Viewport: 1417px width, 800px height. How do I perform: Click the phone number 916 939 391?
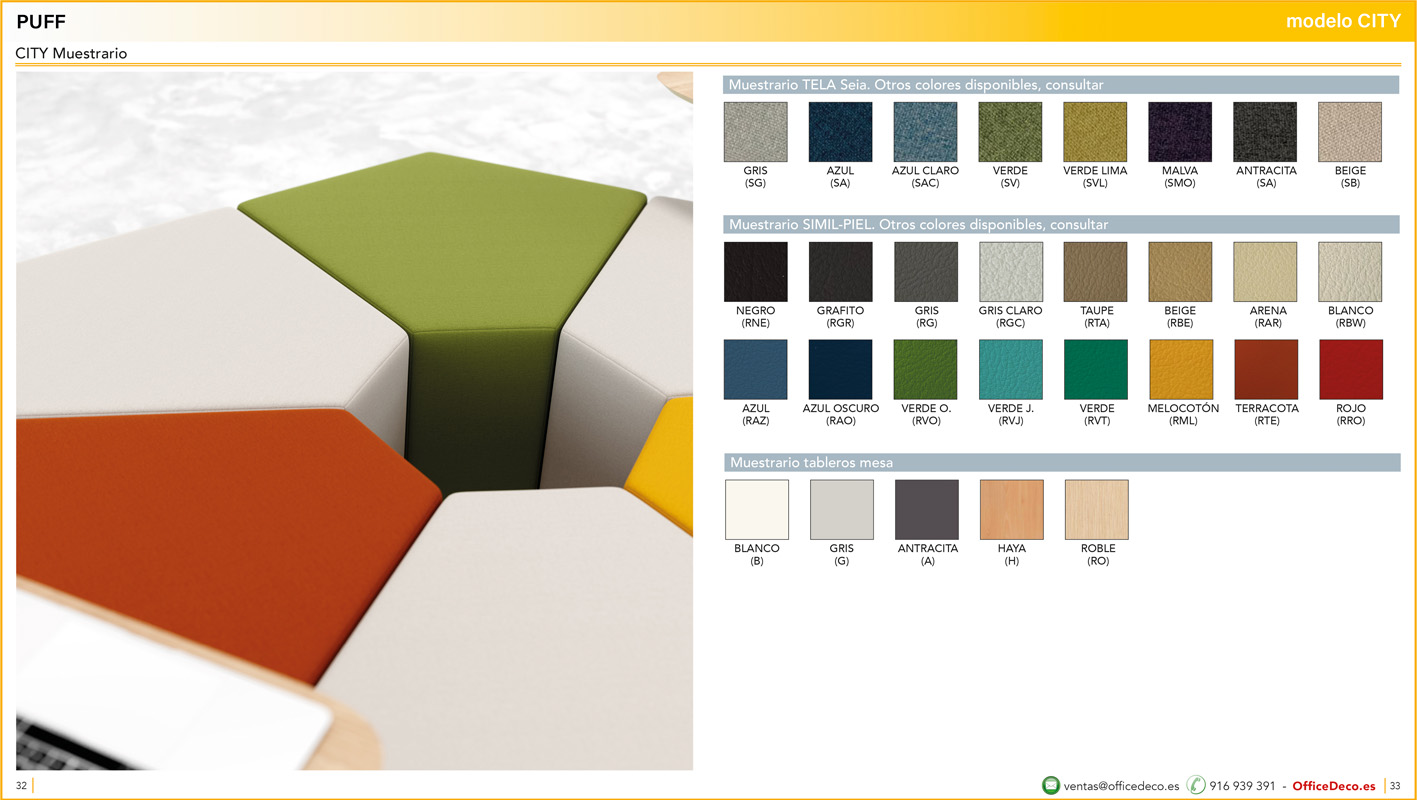[1242, 786]
